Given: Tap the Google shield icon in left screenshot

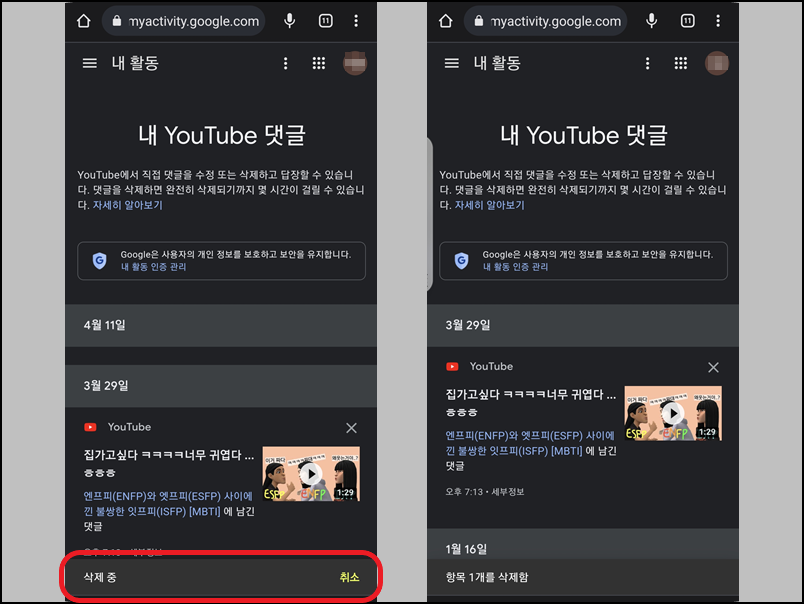Looking at the screenshot, I should click(x=99, y=260).
